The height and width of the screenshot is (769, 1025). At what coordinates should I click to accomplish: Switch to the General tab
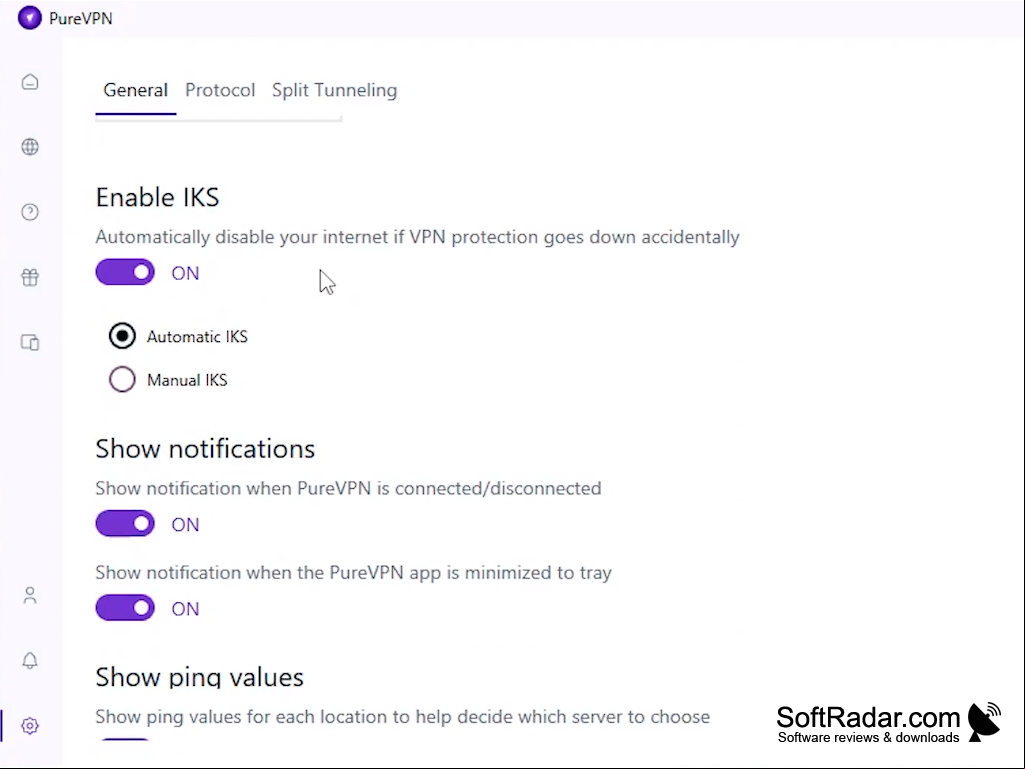pos(135,90)
